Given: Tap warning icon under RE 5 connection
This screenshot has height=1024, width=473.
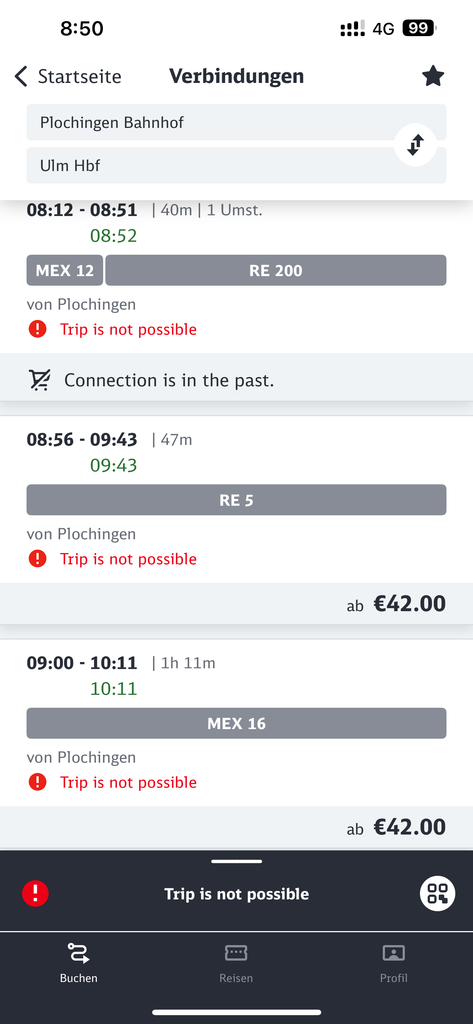Looking at the screenshot, I should [x=38, y=559].
